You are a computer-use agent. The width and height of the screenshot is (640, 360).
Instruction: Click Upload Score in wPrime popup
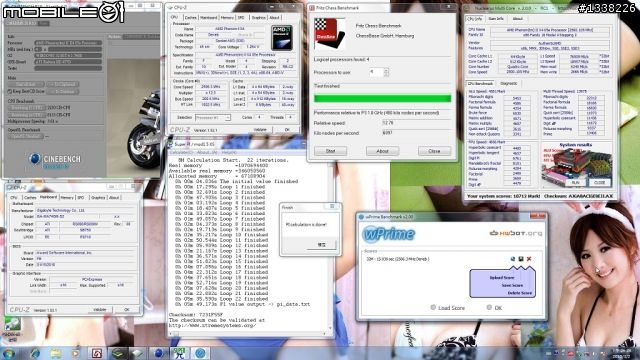[502, 278]
